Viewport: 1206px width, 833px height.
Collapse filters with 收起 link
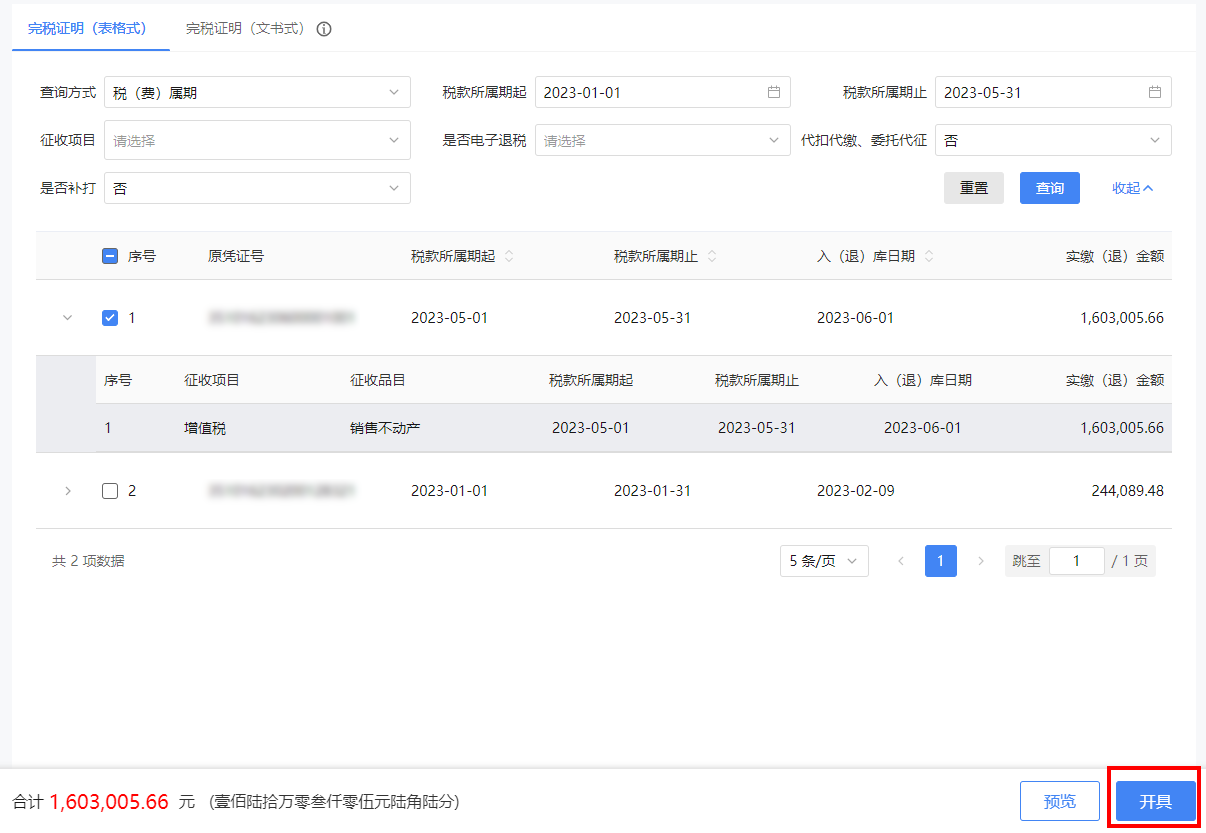(1132, 188)
